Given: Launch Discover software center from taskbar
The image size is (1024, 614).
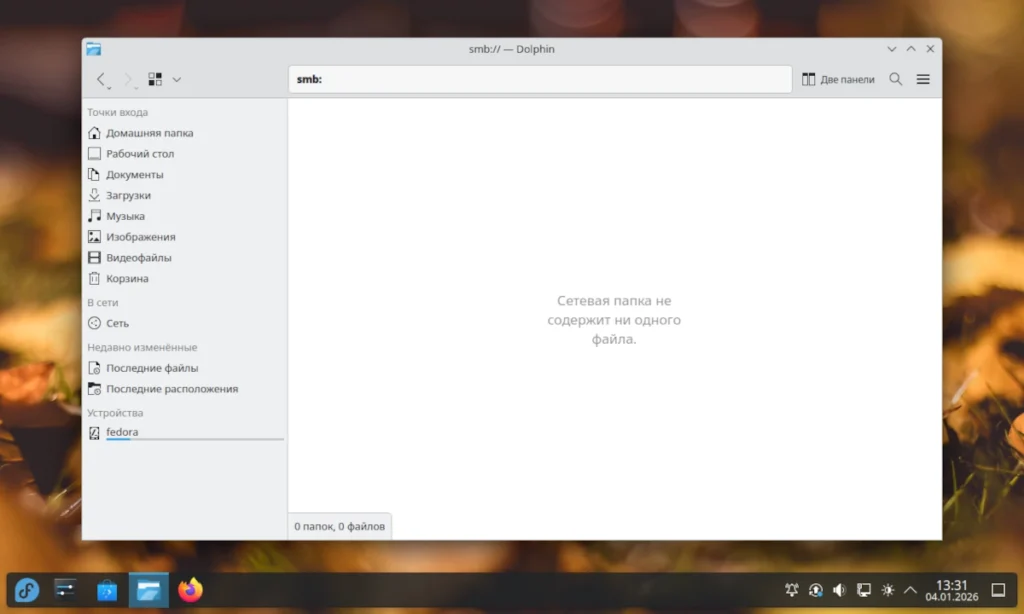Looking at the screenshot, I should (x=107, y=590).
